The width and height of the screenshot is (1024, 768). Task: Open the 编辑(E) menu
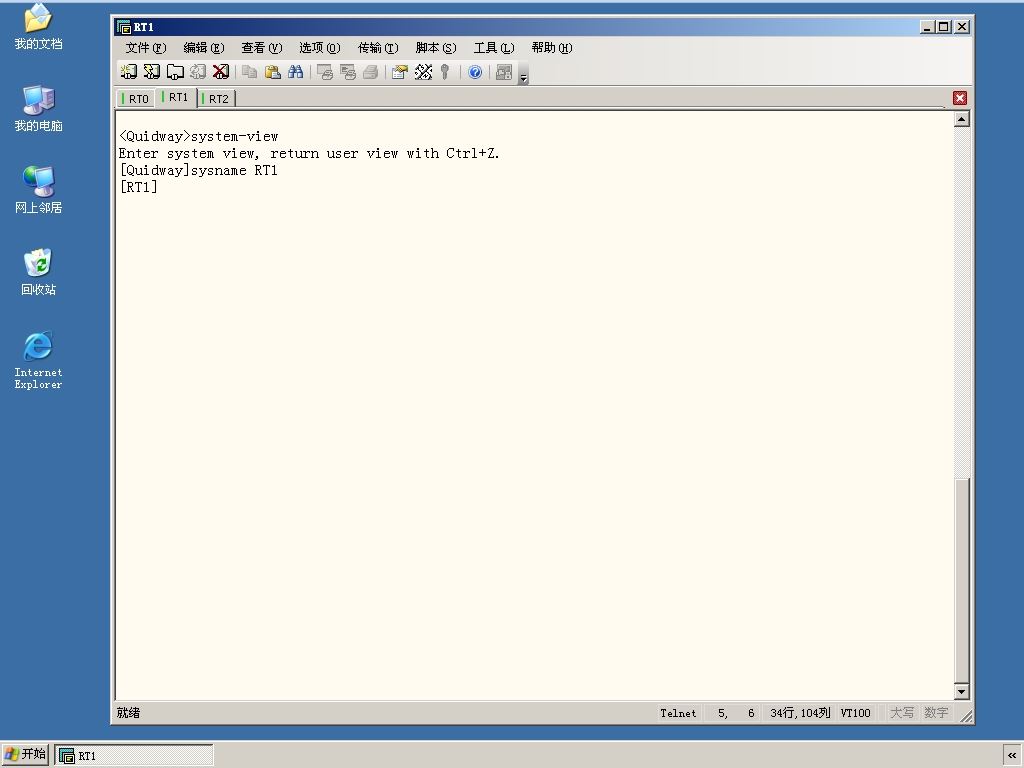[x=204, y=48]
